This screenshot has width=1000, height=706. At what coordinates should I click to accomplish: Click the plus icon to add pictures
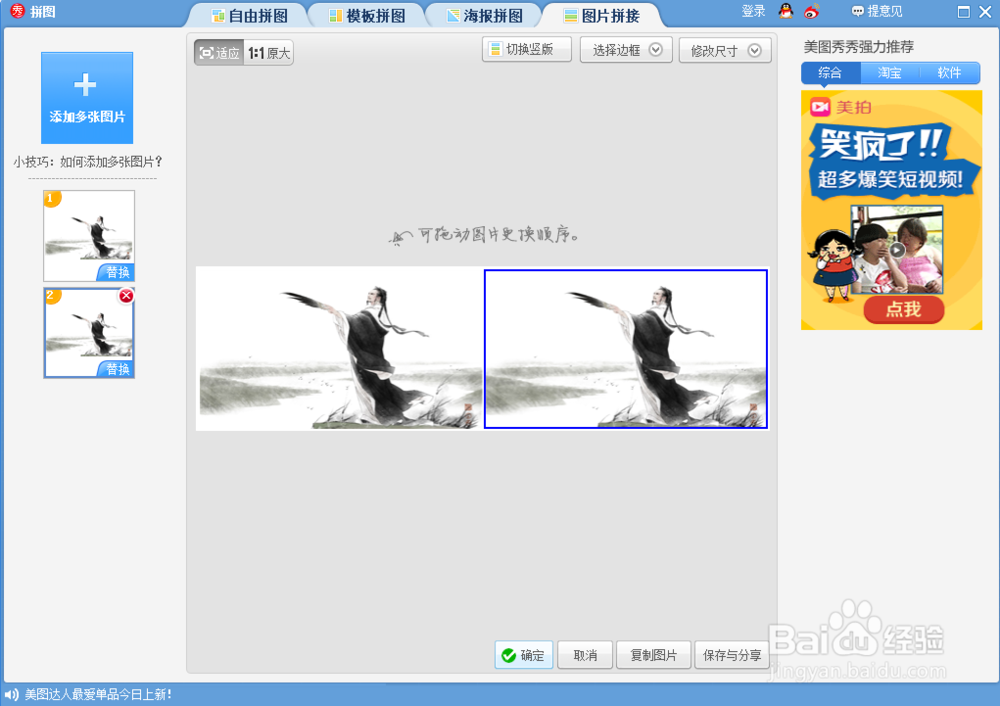[85, 84]
